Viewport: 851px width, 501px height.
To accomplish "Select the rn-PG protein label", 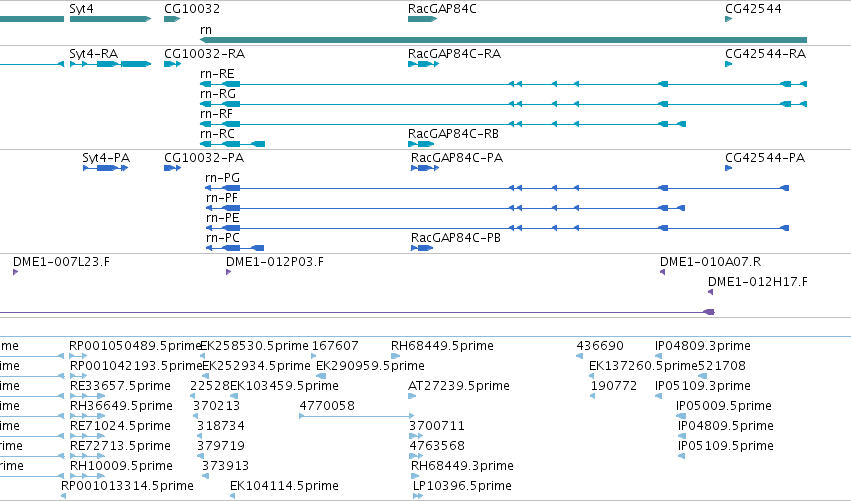I will tap(223, 178).
